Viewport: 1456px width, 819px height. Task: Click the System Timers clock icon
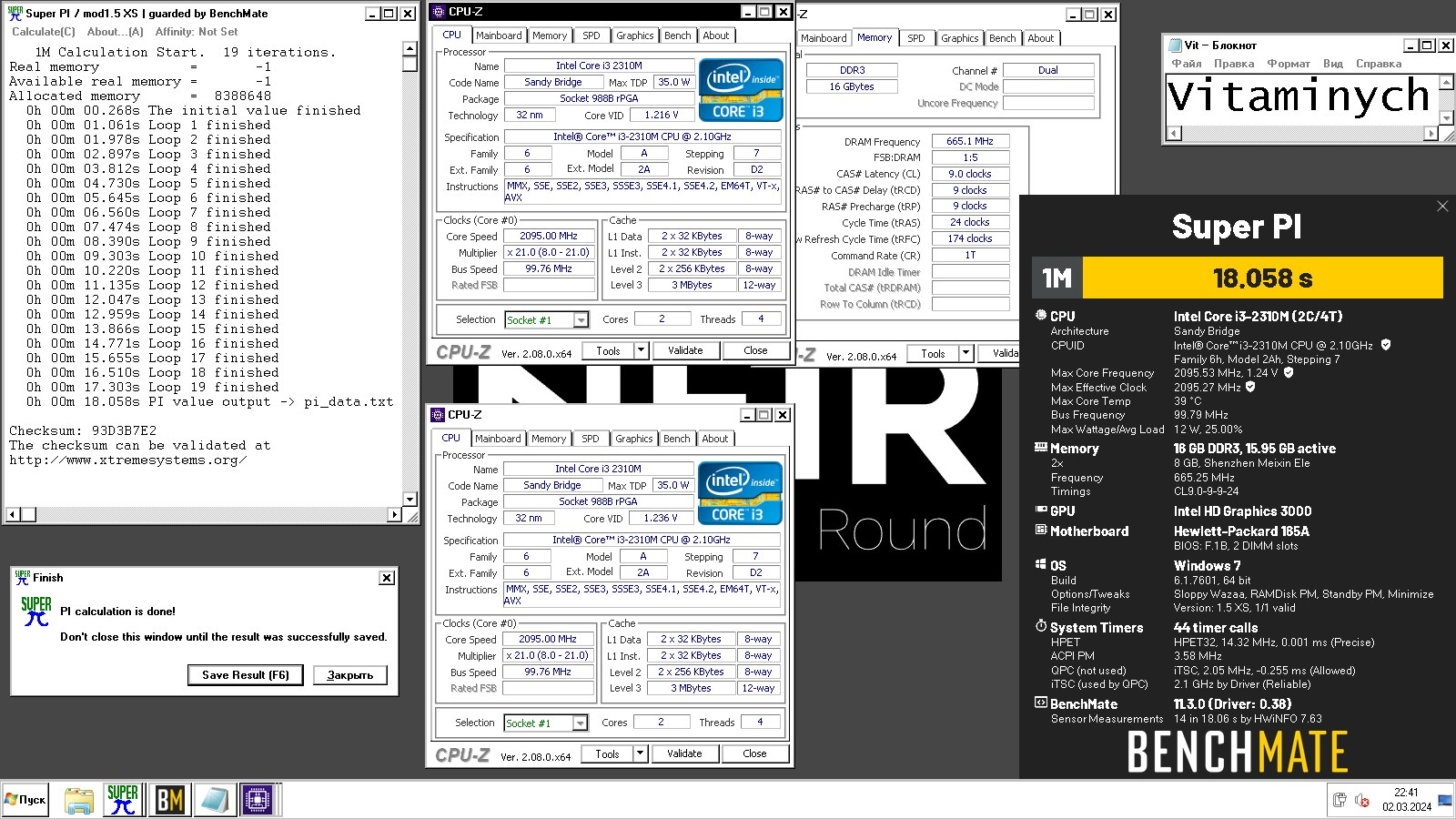click(x=1041, y=626)
